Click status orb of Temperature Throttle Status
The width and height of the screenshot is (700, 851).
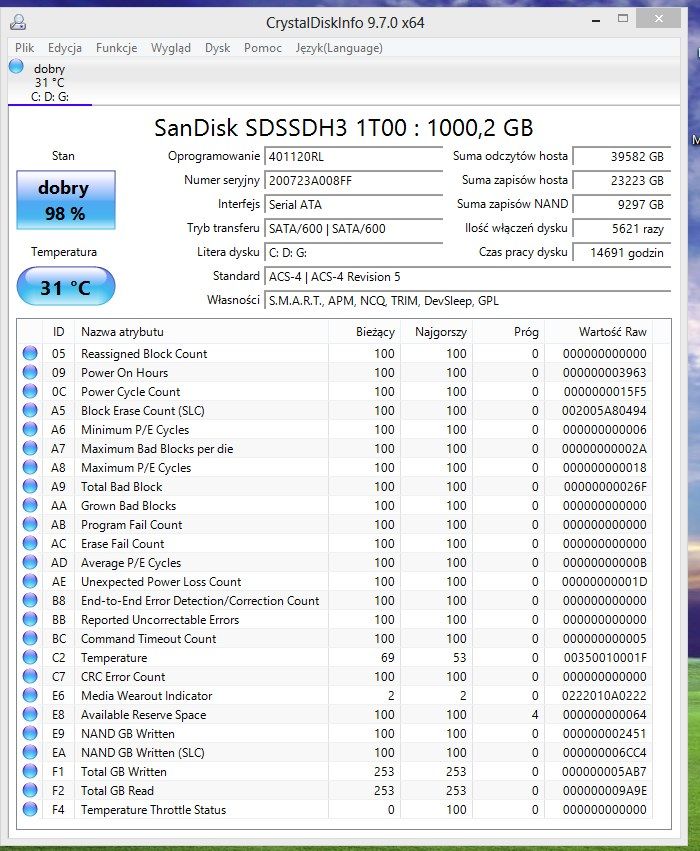pyautogui.click(x=30, y=809)
